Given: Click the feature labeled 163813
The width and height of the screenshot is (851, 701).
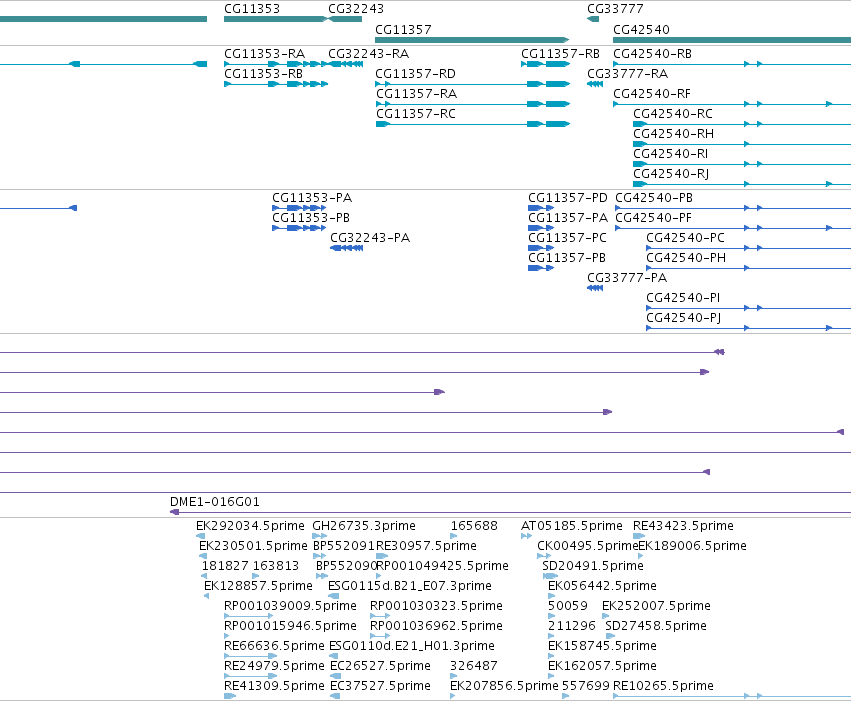Looking at the screenshot, I should tap(276, 566).
